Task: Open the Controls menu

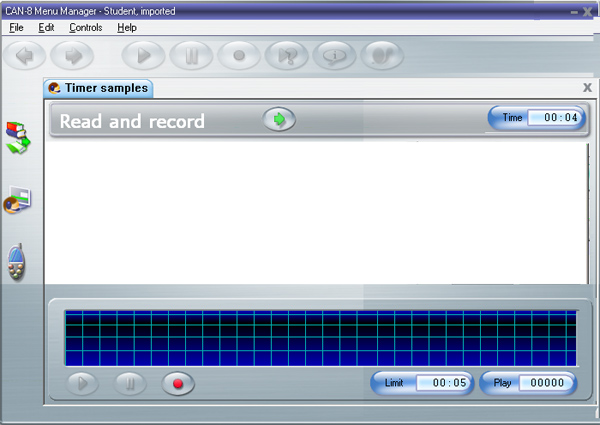Action: click(x=86, y=28)
